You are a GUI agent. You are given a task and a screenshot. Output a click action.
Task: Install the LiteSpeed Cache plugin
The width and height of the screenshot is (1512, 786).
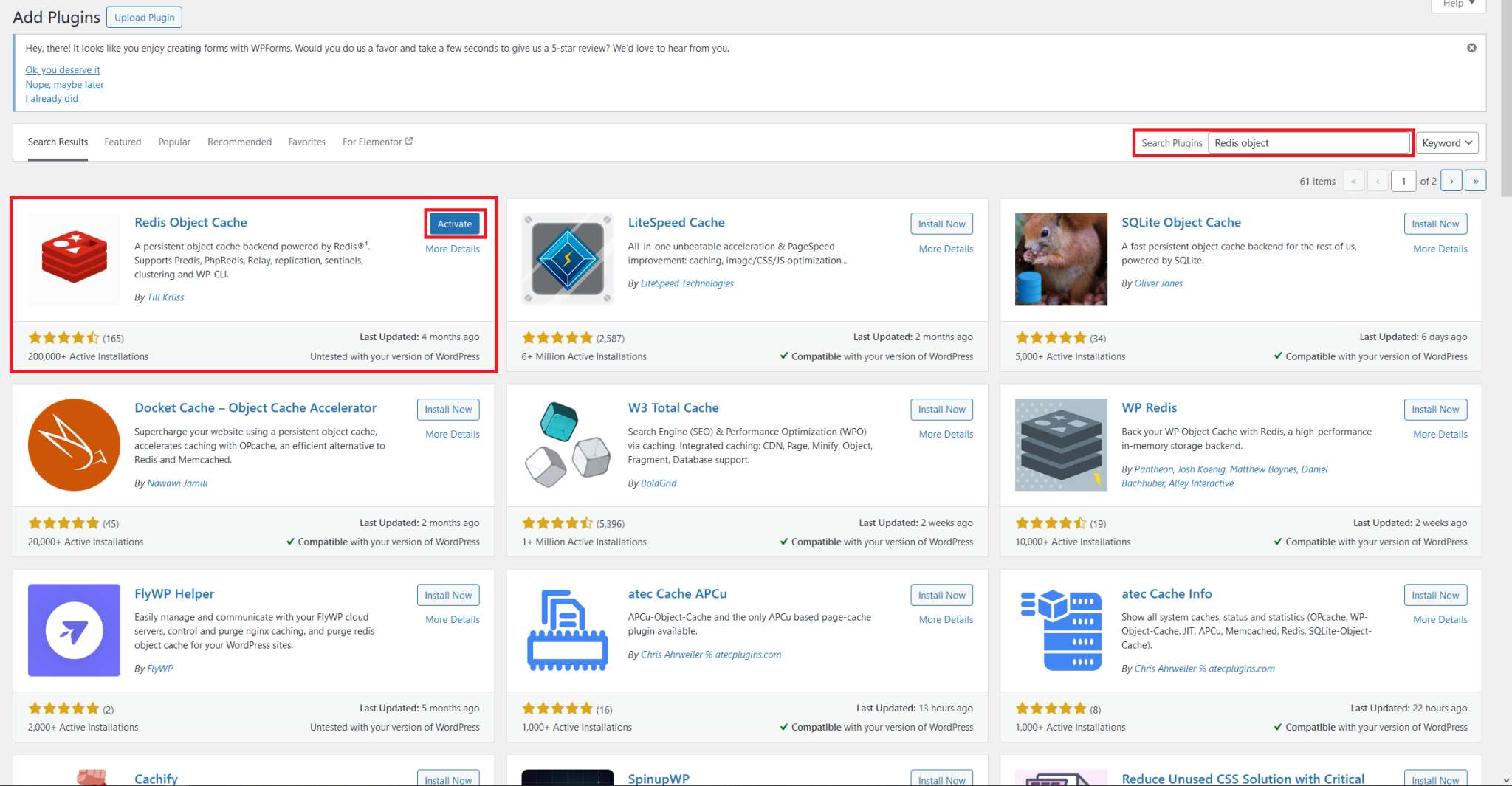pos(941,224)
